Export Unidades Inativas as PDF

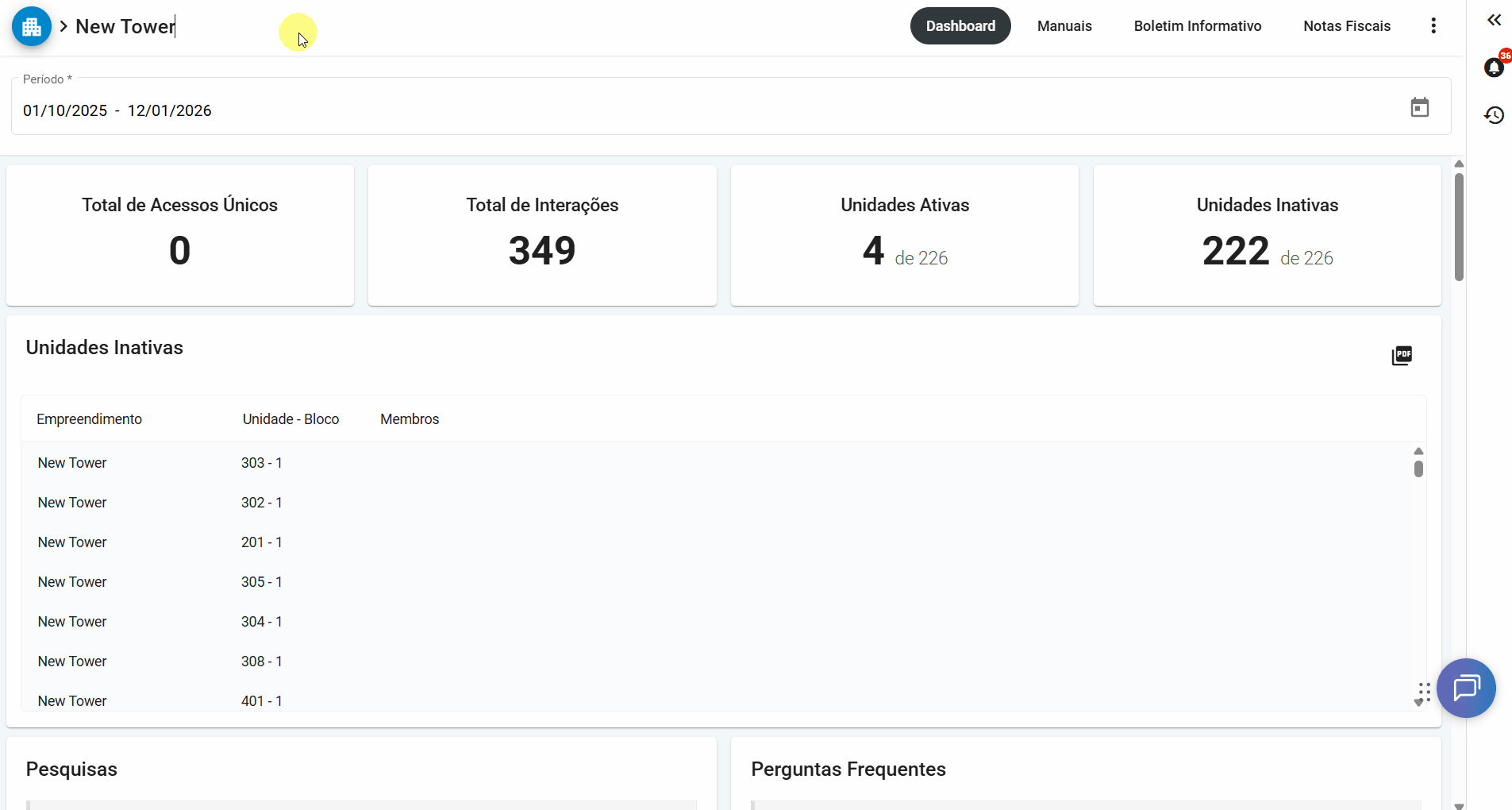point(1402,356)
